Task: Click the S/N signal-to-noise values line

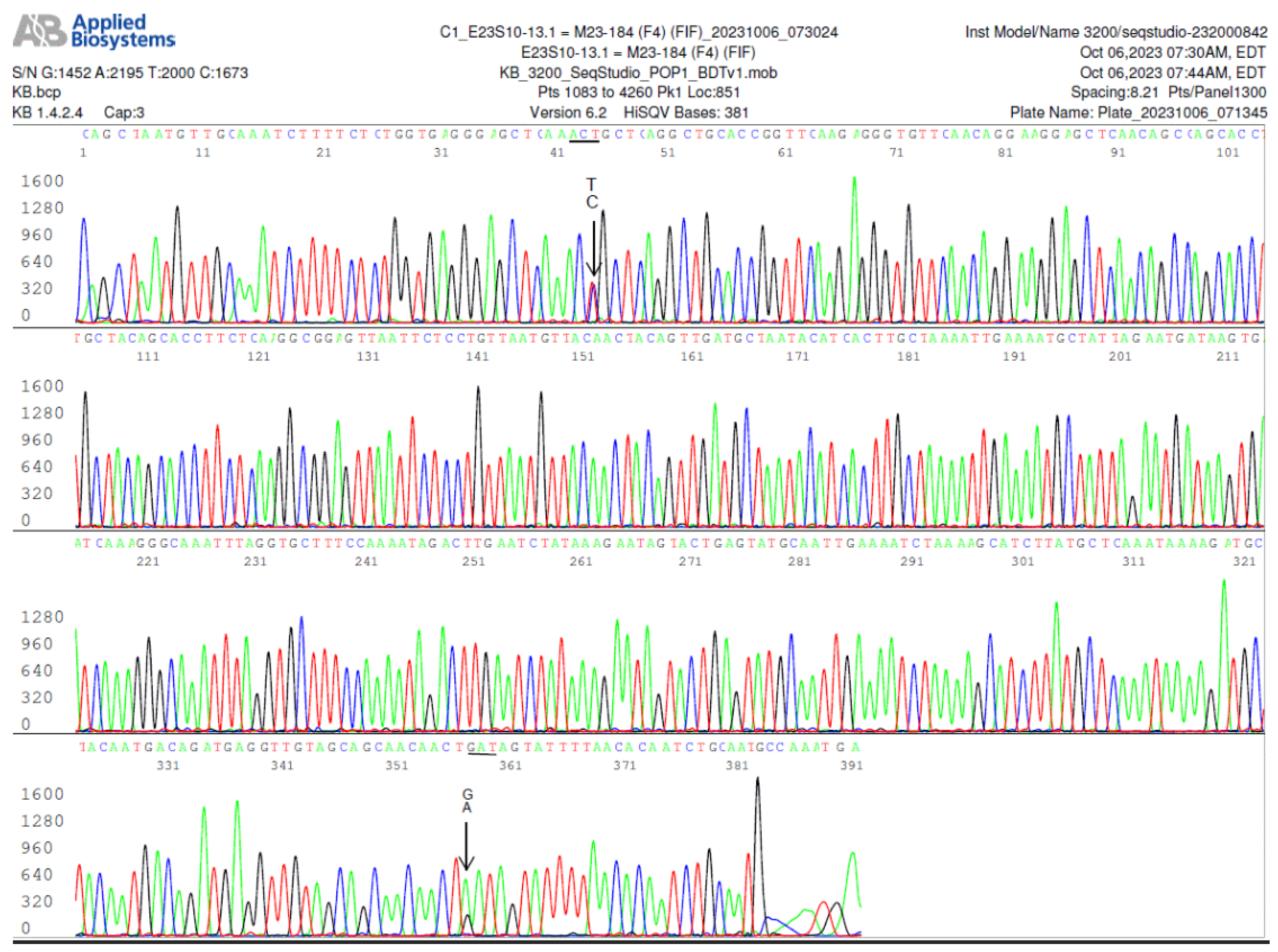Action: point(130,73)
